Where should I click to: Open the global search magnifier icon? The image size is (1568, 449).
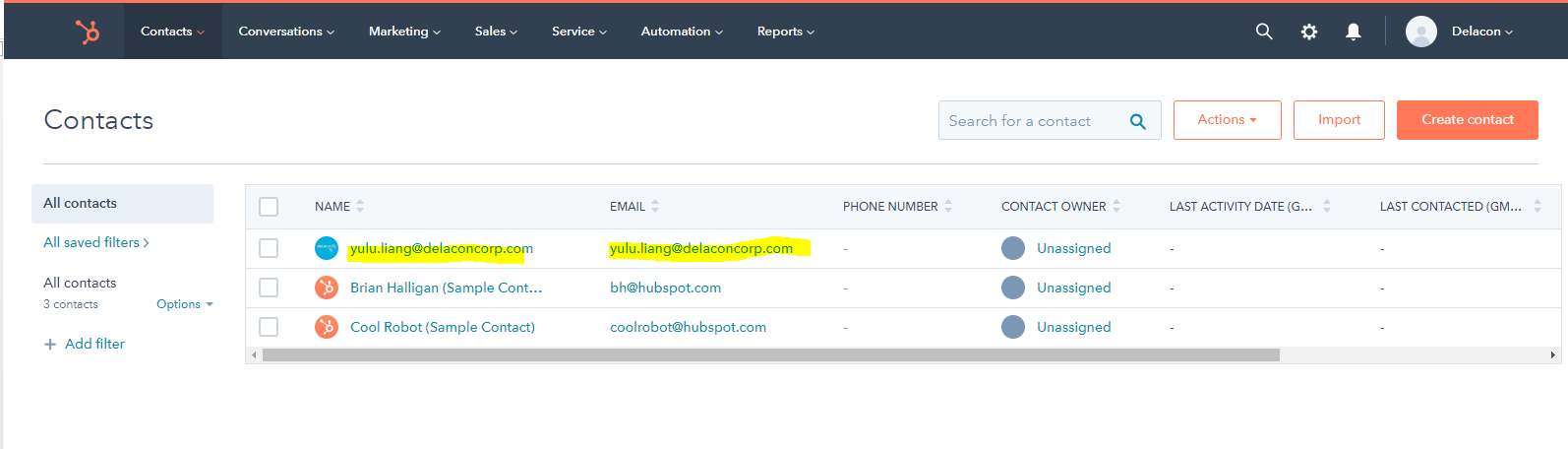[x=1264, y=32]
